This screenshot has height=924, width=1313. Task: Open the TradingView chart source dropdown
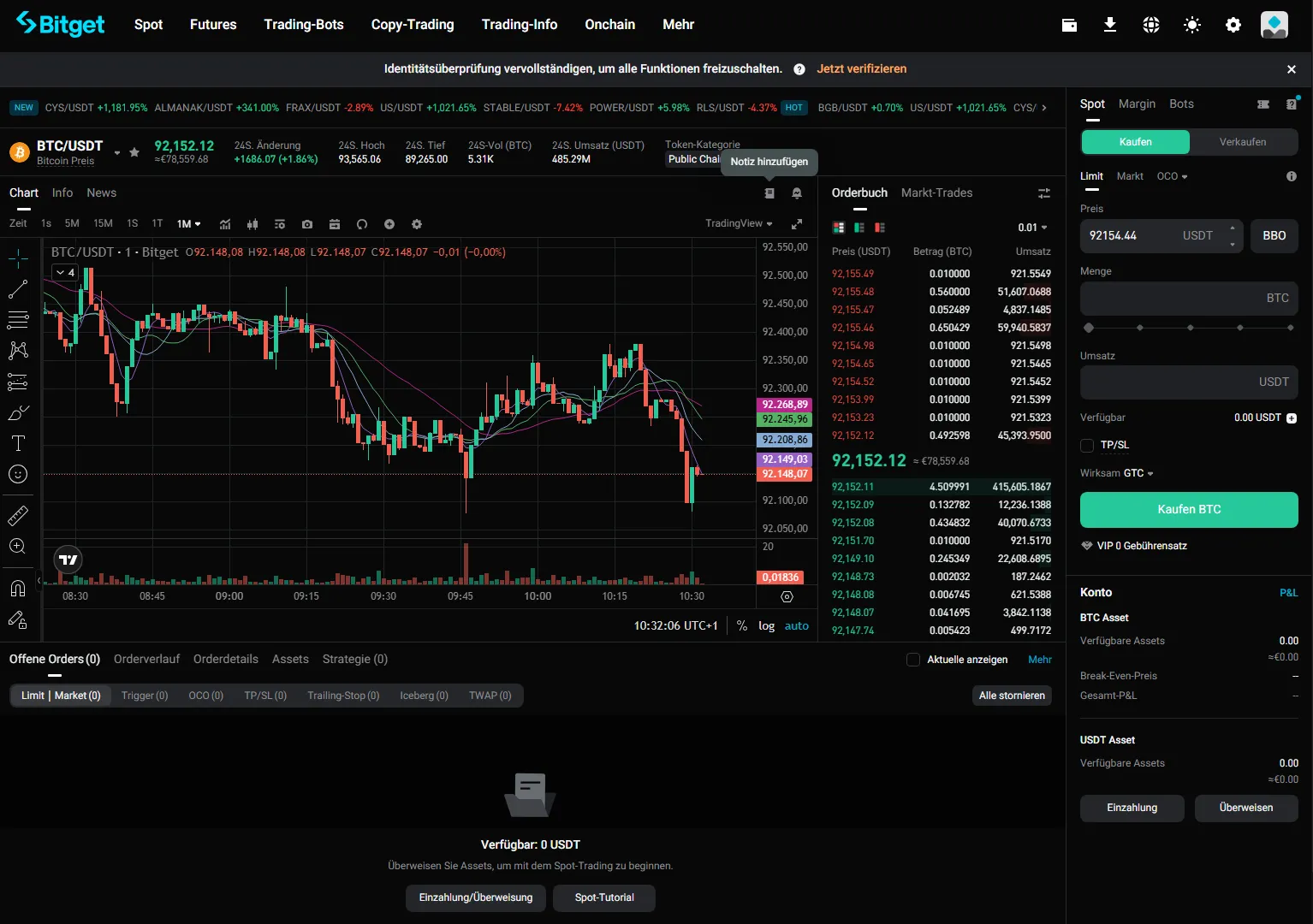(x=739, y=223)
